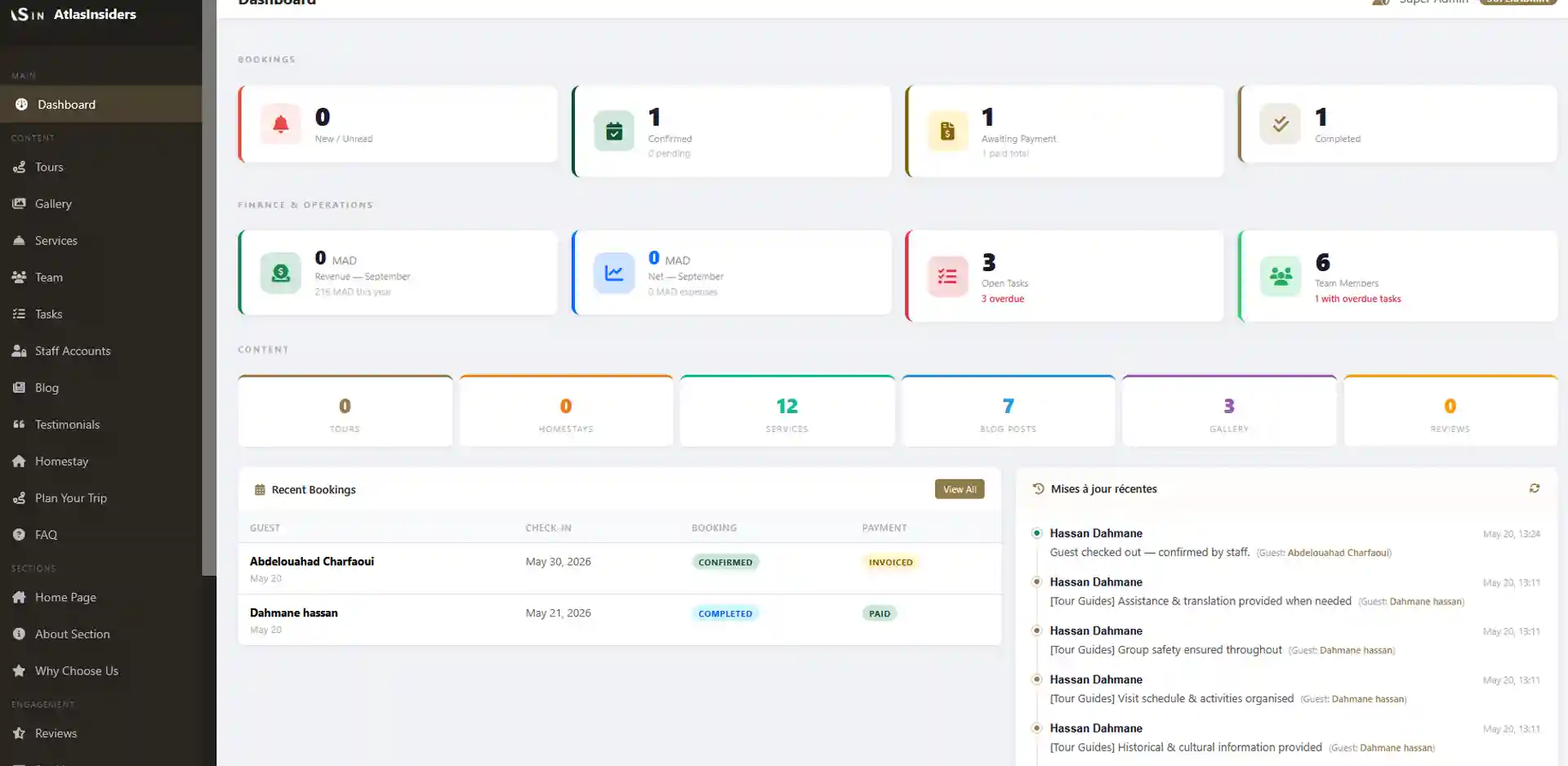The image size is (1568, 766).
Task: Click the May 30, 2026 check-in date
Action: (x=558, y=562)
